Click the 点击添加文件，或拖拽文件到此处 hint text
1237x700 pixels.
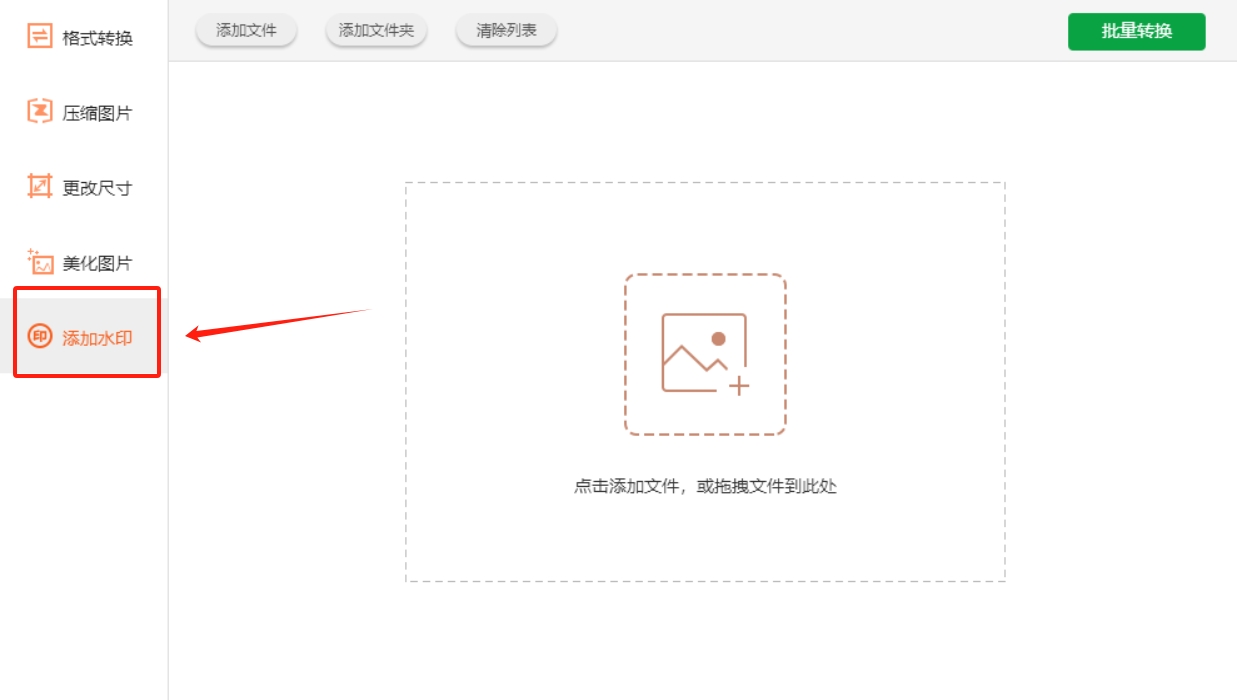[705, 487]
